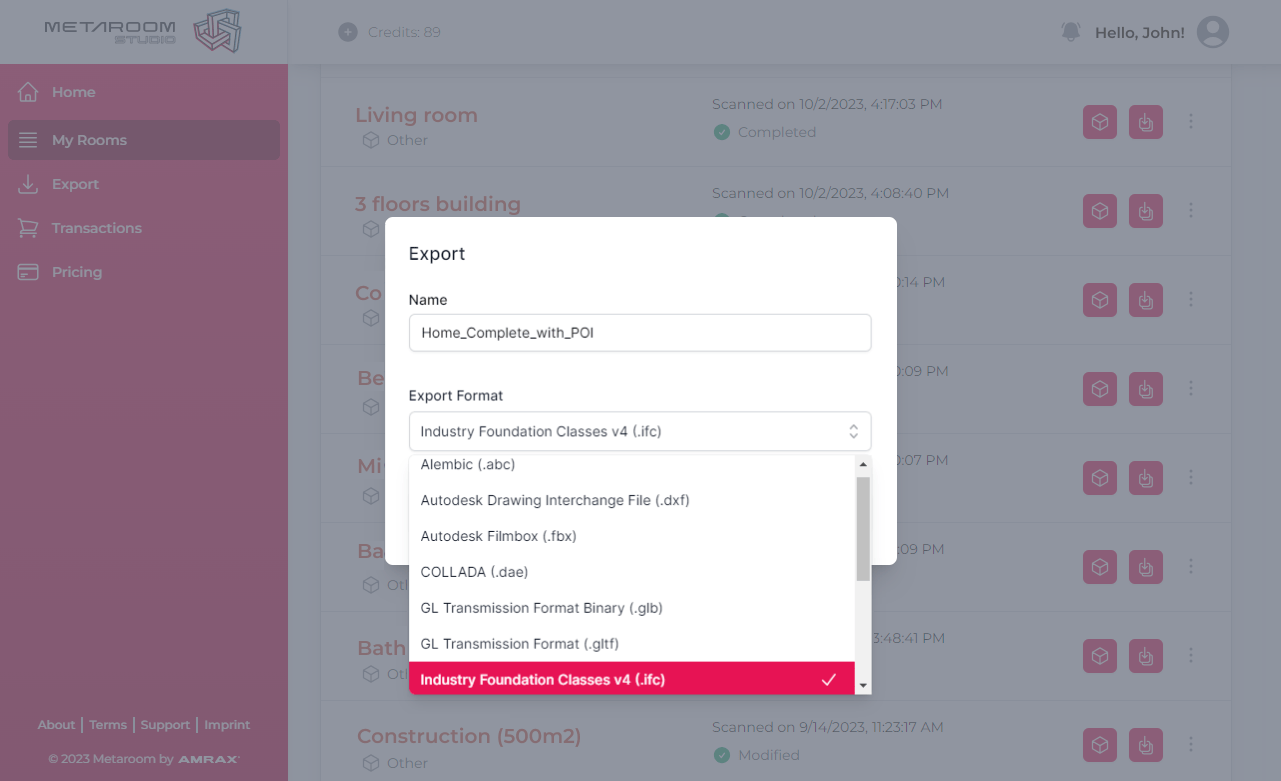The width and height of the screenshot is (1281, 781).
Task: Click the Completed status check for Living room
Action: [x=721, y=131]
